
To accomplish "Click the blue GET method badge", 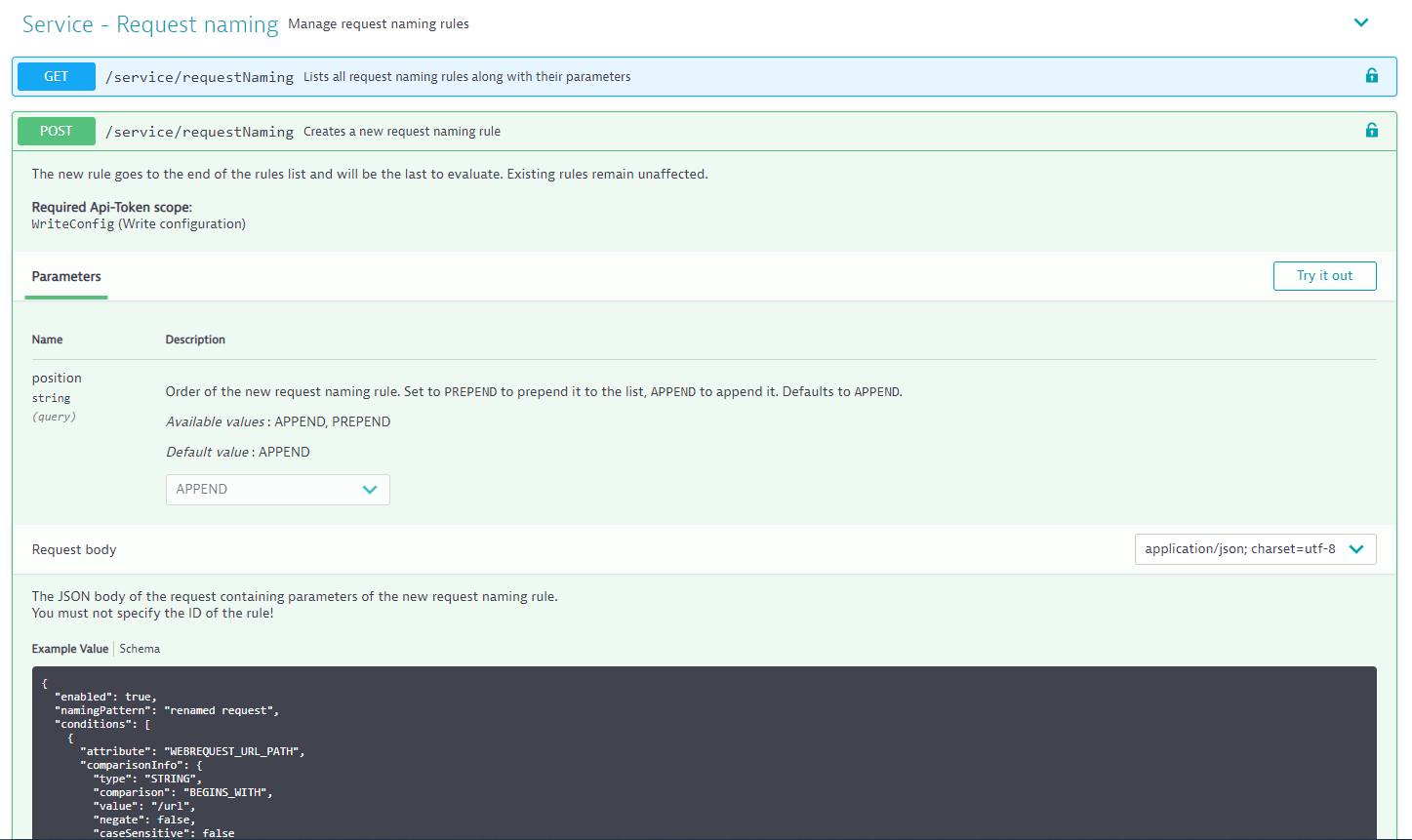I will coord(57,76).
